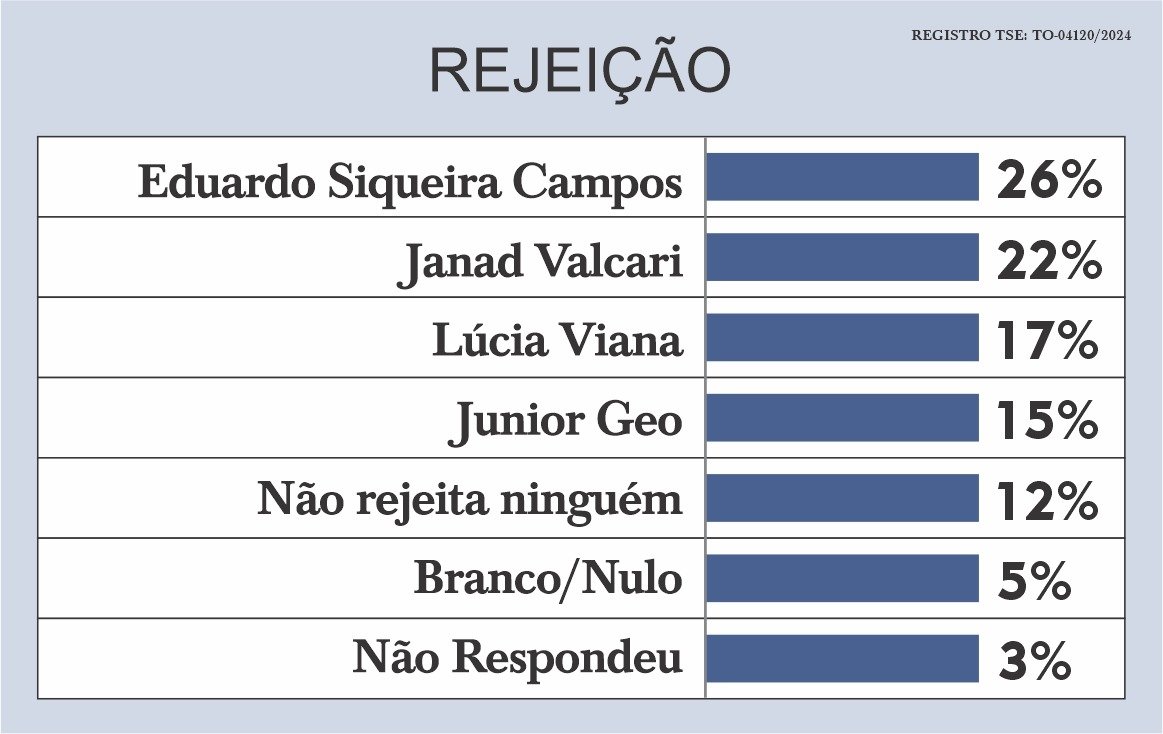
Task: Click the REGISTRO TSE registration text
Action: 1021,35
